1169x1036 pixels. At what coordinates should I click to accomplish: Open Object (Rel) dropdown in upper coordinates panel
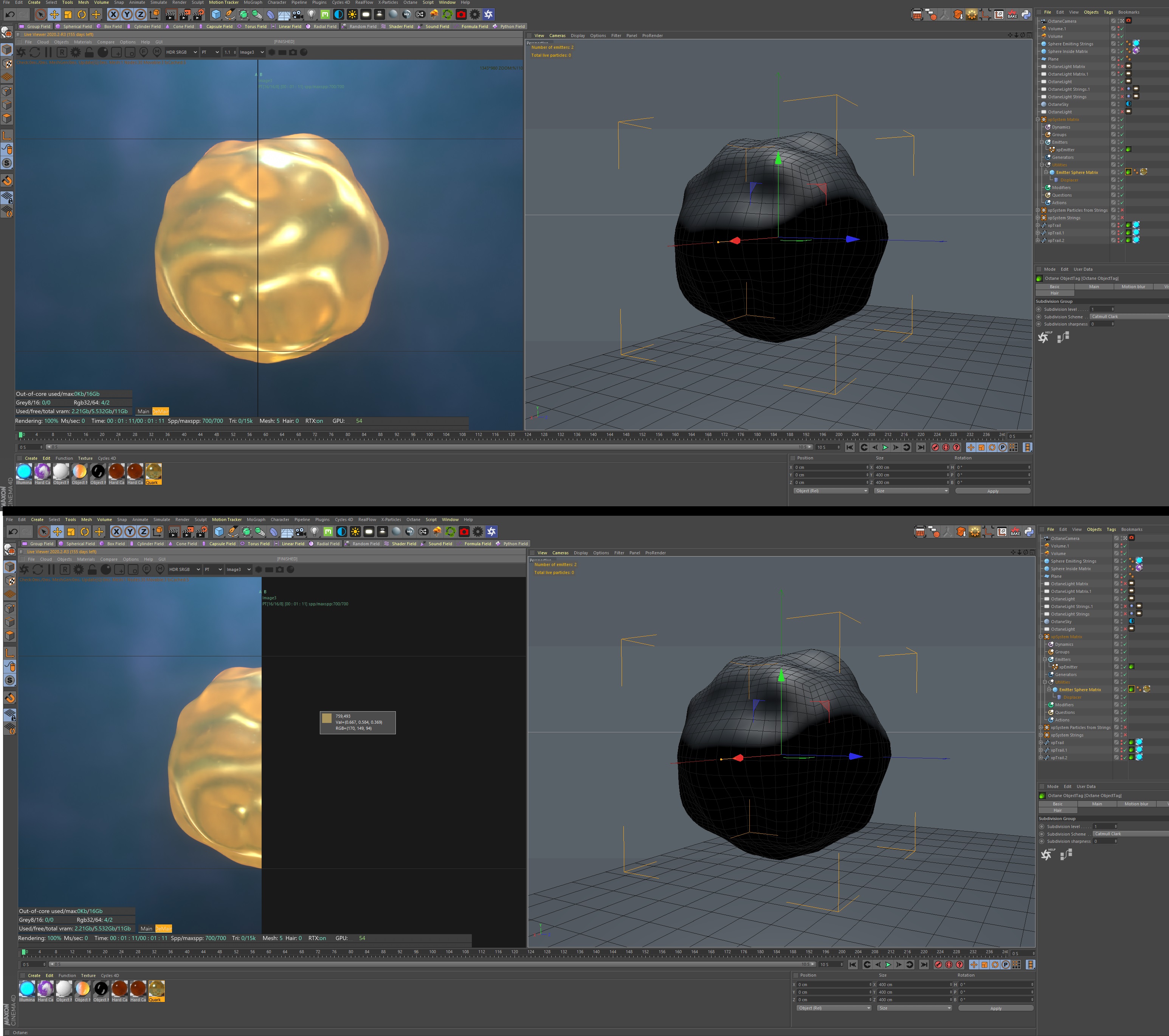click(x=831, y=491)
